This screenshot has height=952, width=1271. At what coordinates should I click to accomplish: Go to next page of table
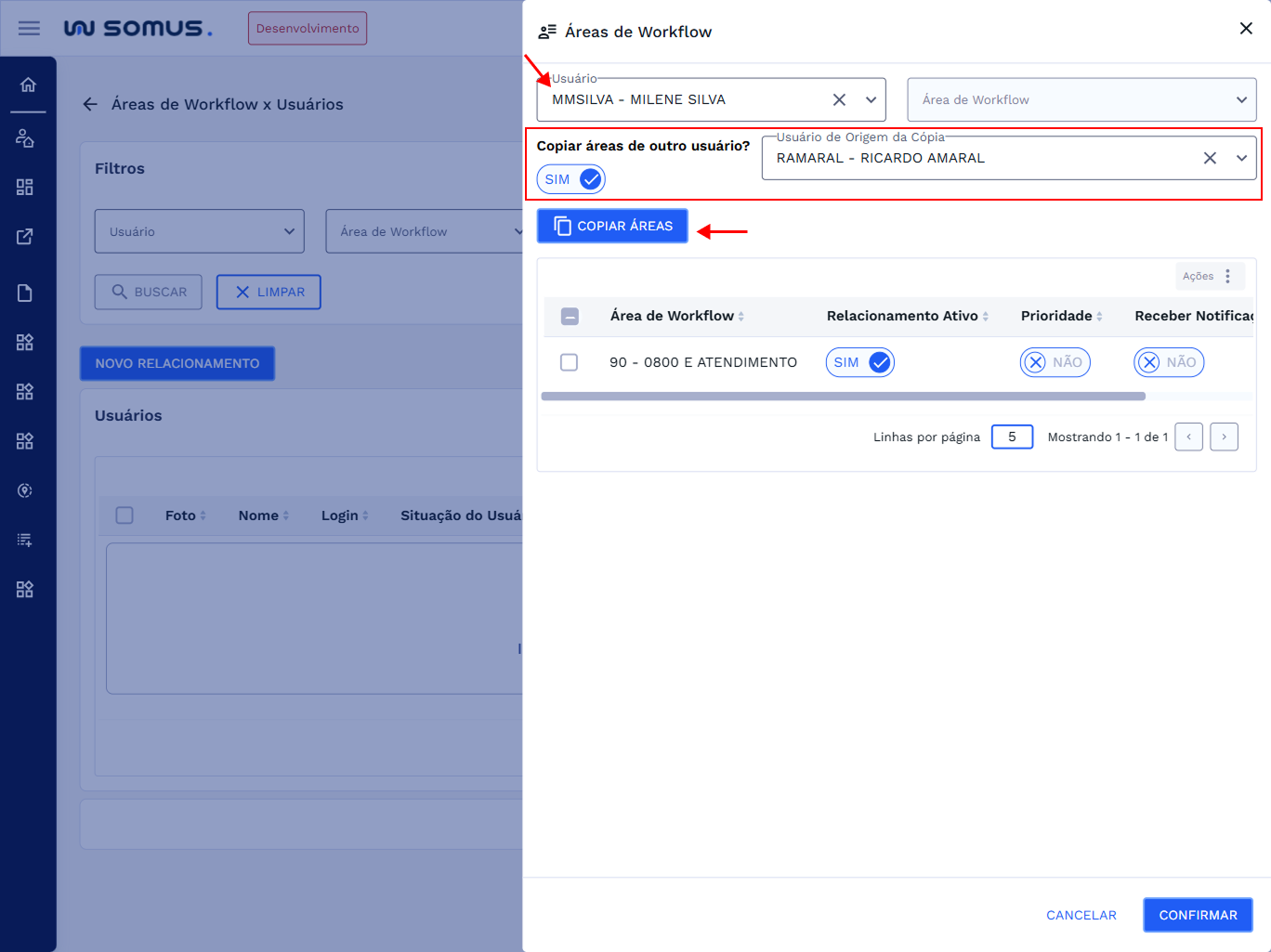[x=1224, y=437]
